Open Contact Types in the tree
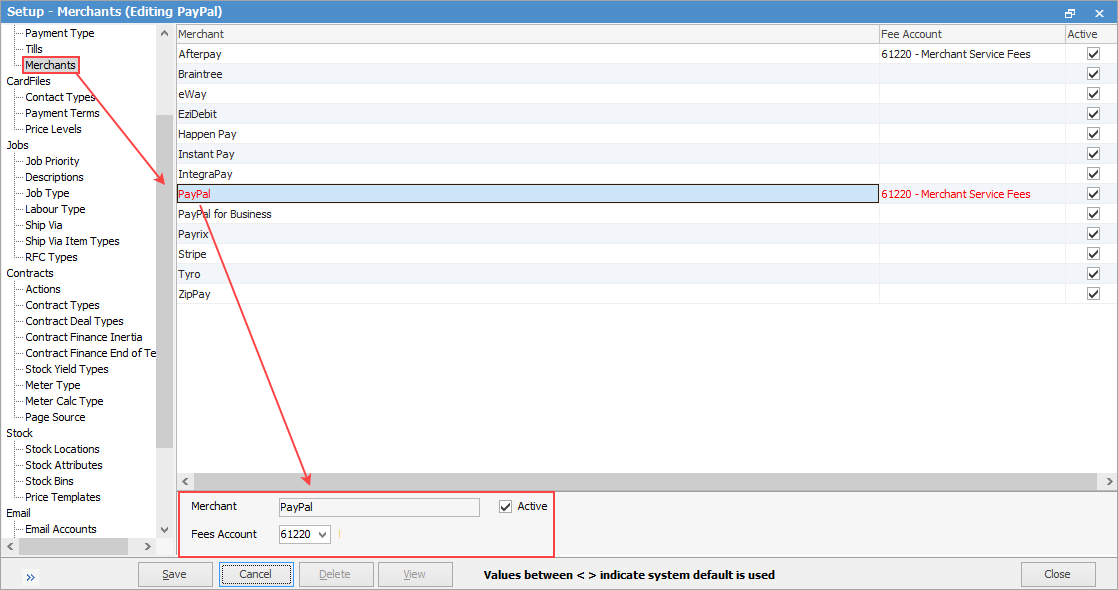The image size is (1118, 590). [60, 97]
